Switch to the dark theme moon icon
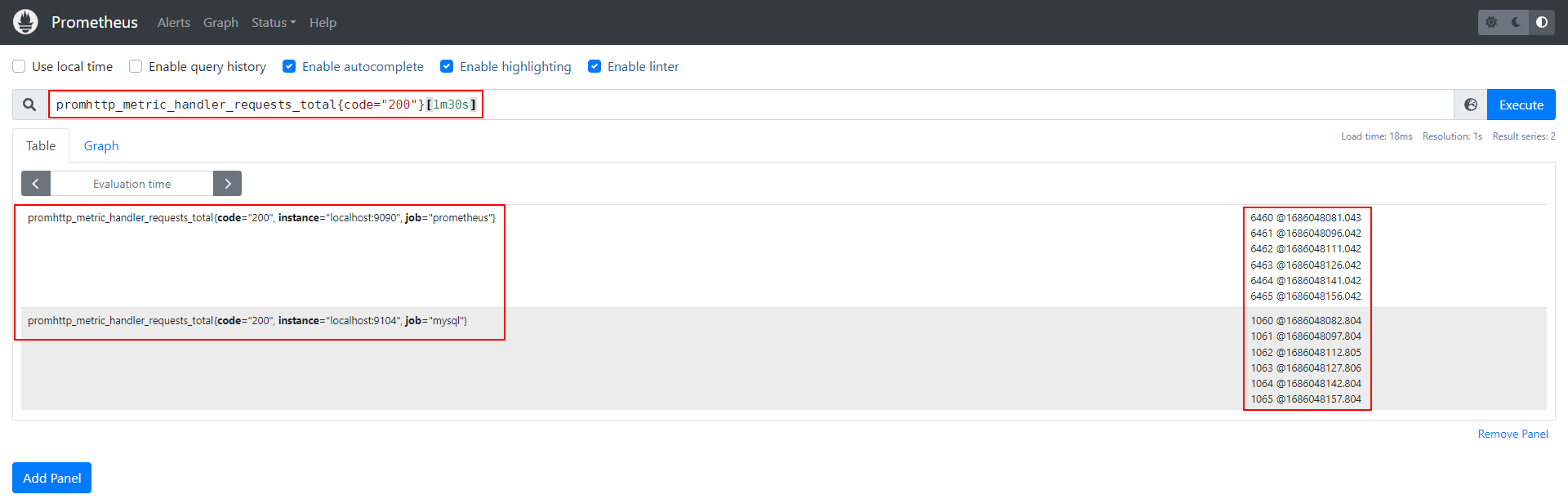Image resolution: width=1568 pixels, height=499 pixels. click(x=1517, y=22)
